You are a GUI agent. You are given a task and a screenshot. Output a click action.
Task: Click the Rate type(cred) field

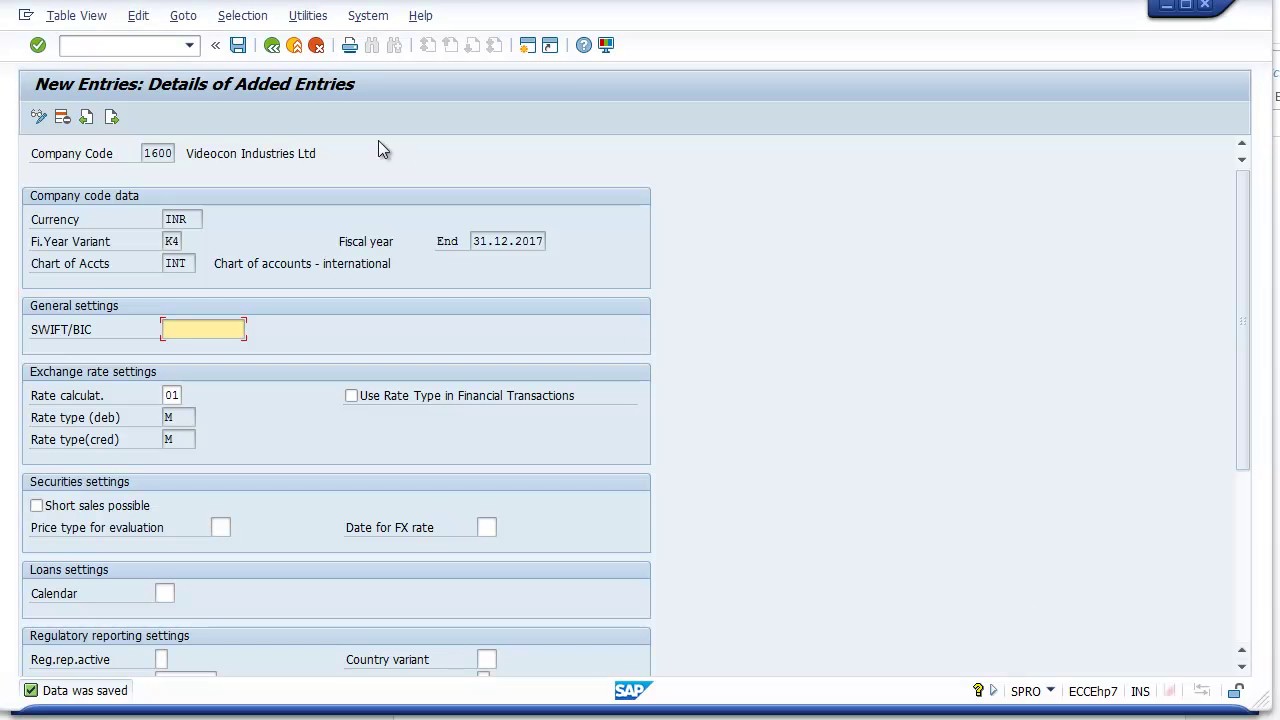click(178, 439)
